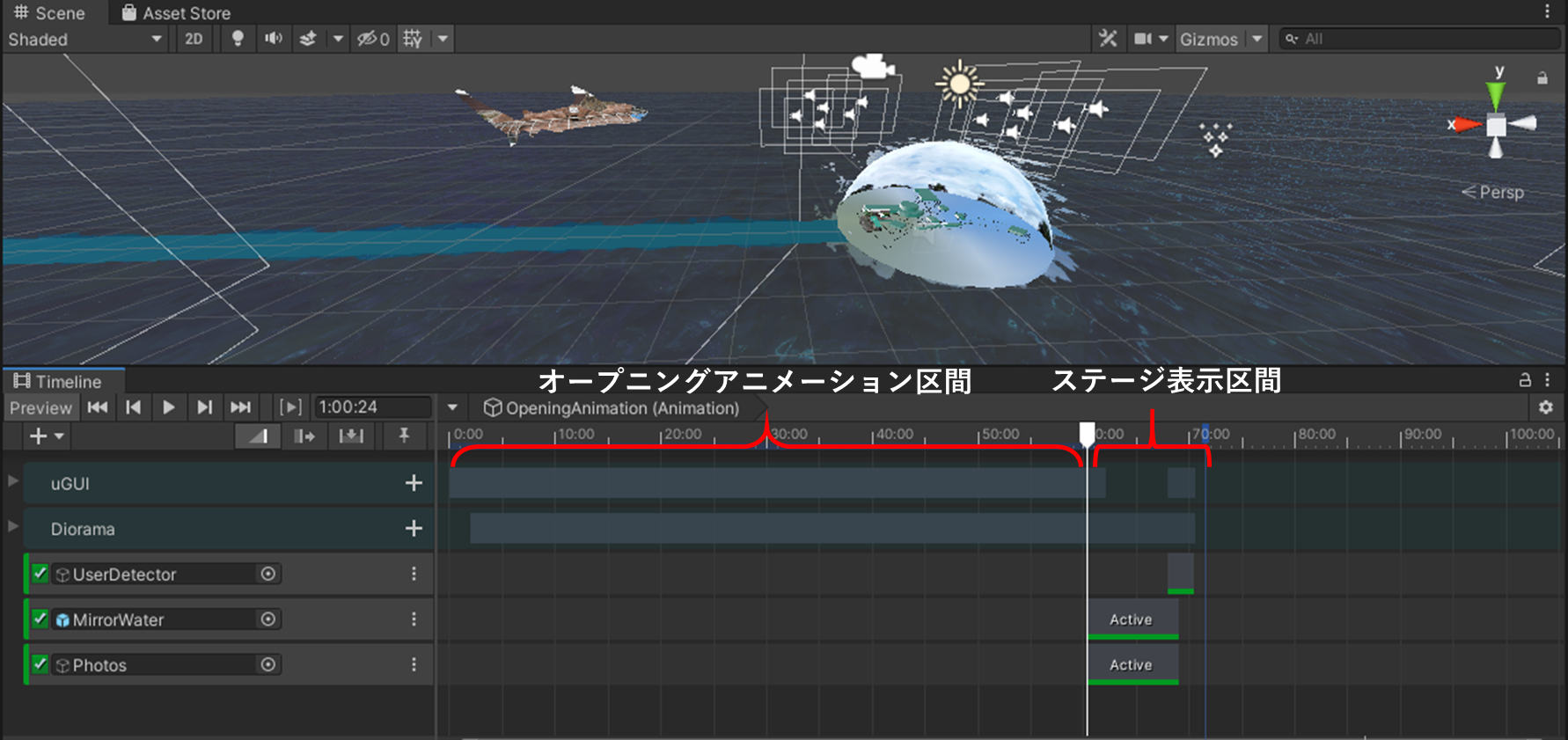The height and width of the screenshot is (740, 1568).
Task: Open Photos object picker circle
Action: (x=268, y=664)
